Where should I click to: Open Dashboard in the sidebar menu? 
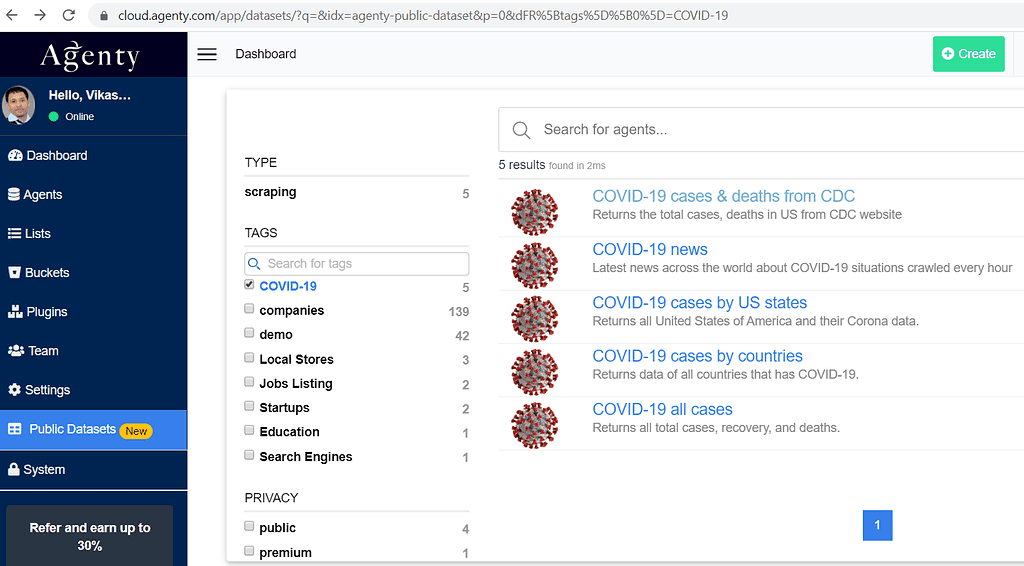93,155
